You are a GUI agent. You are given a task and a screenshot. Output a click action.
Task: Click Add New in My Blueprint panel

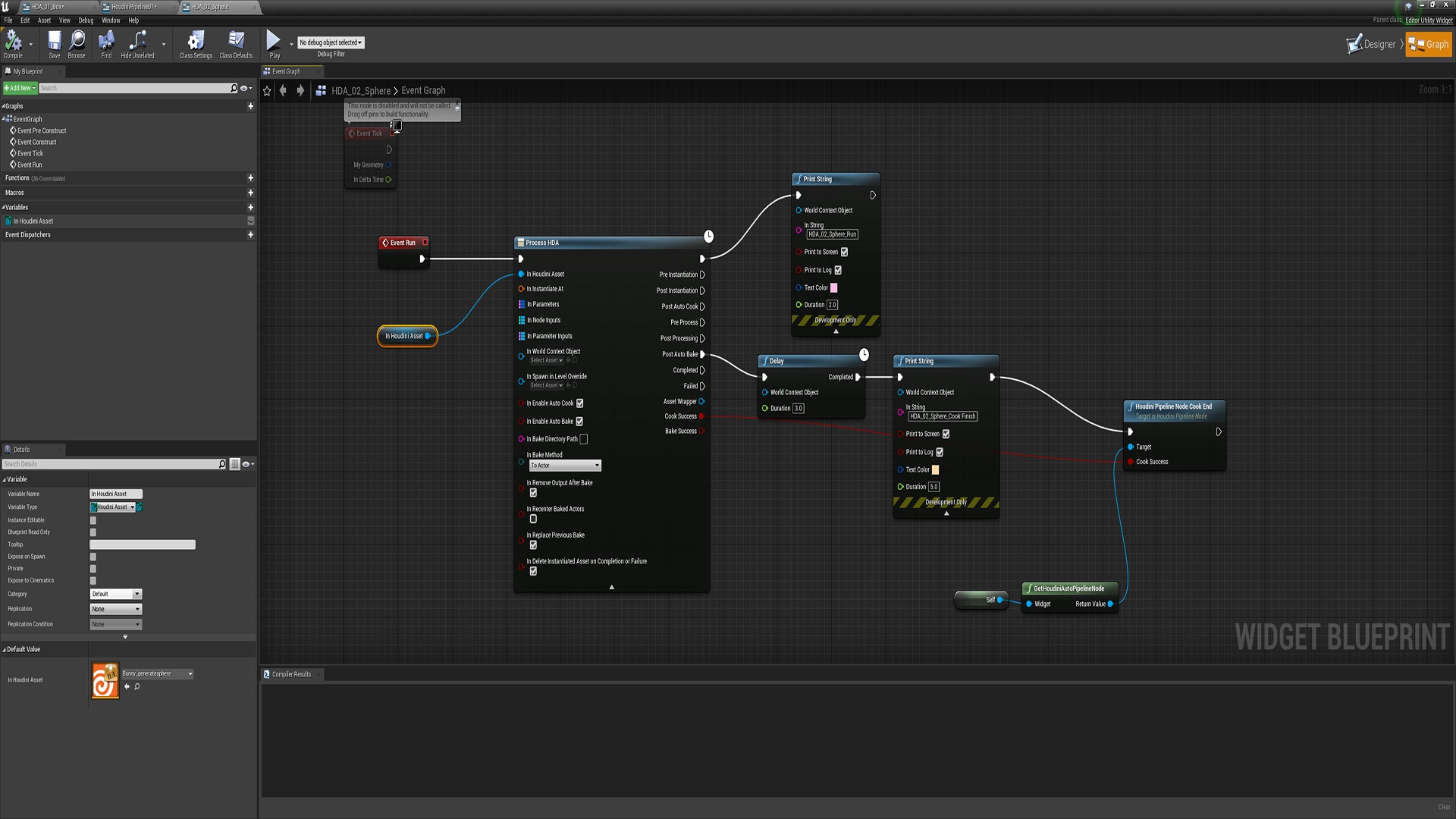[18, 87]
